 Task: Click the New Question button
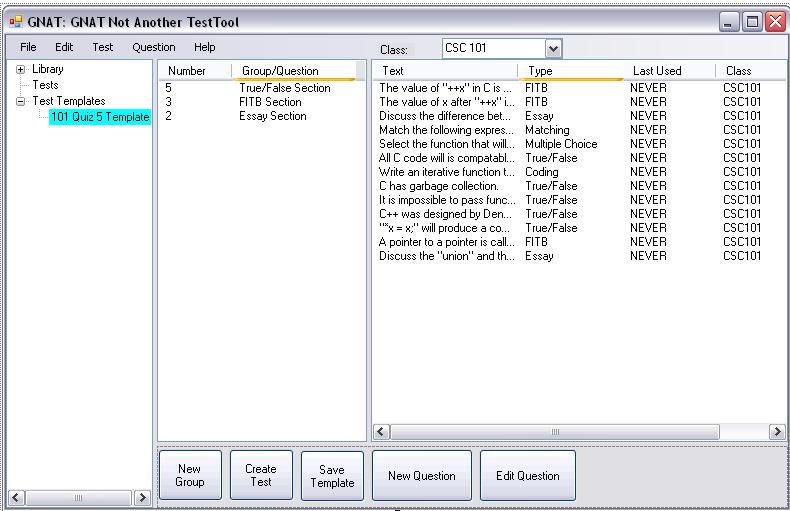tap(421, 476)
